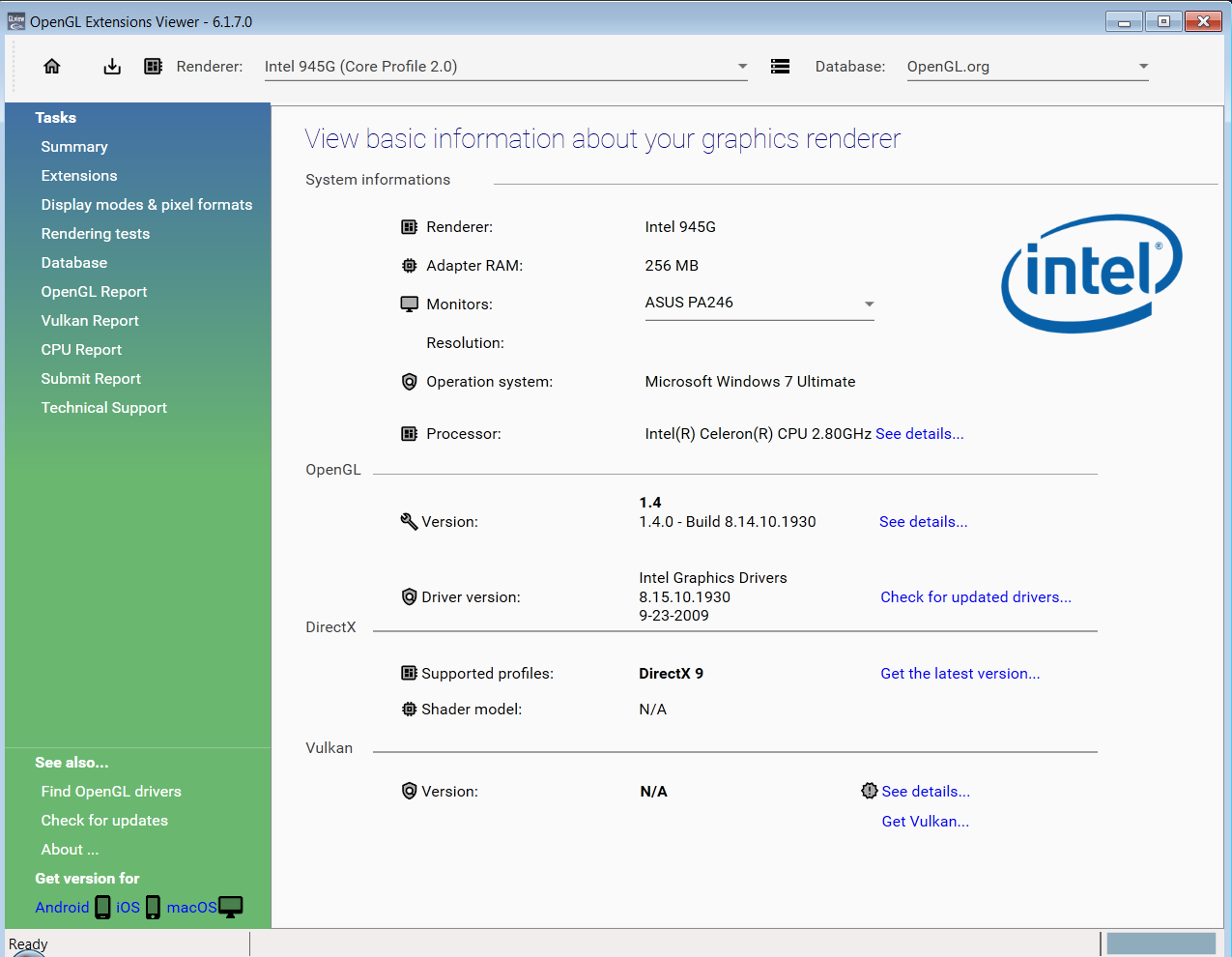Open the Extensions task
Screen dimensions: 1232x957
click(x=79, y=176)
